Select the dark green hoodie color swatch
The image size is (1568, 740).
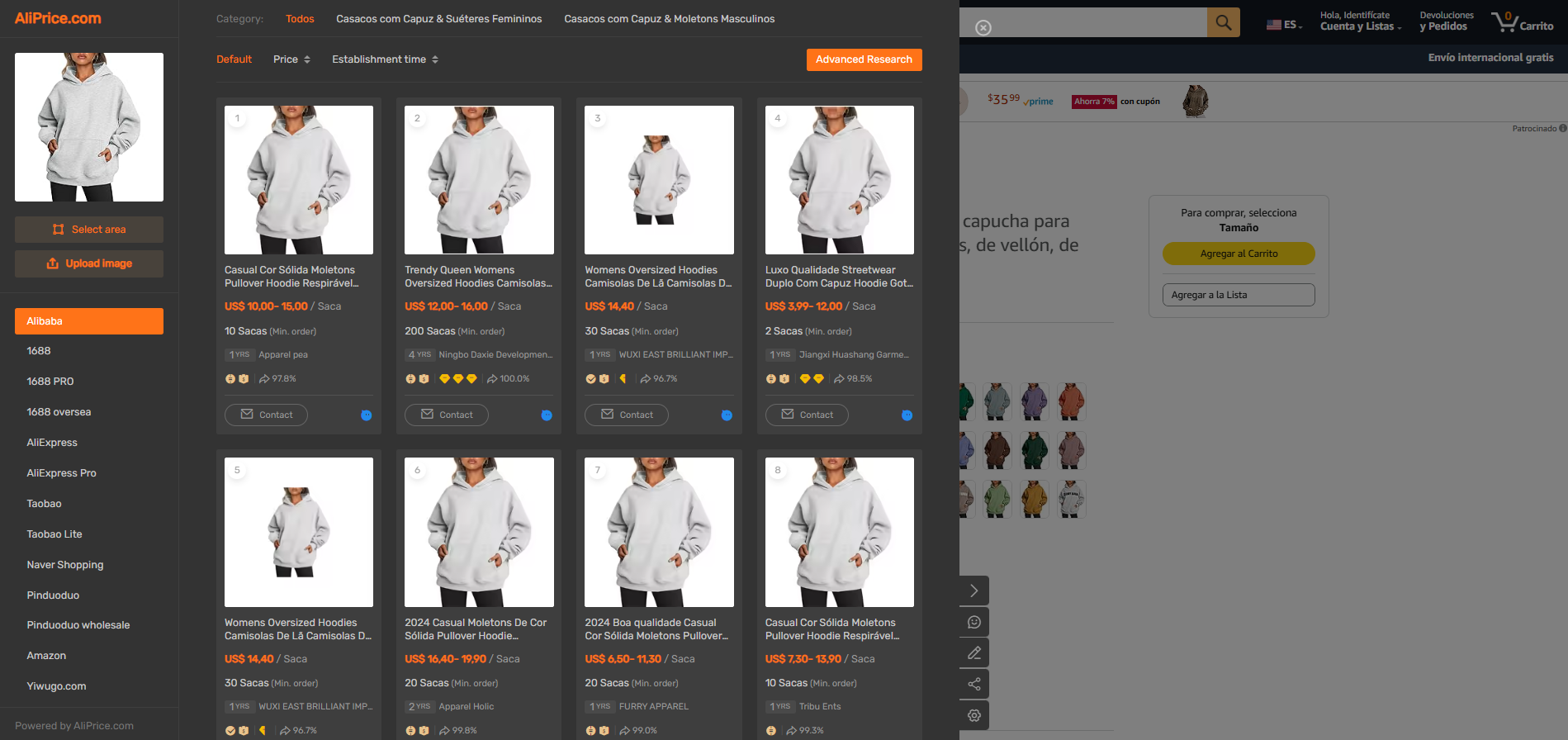1034,451
